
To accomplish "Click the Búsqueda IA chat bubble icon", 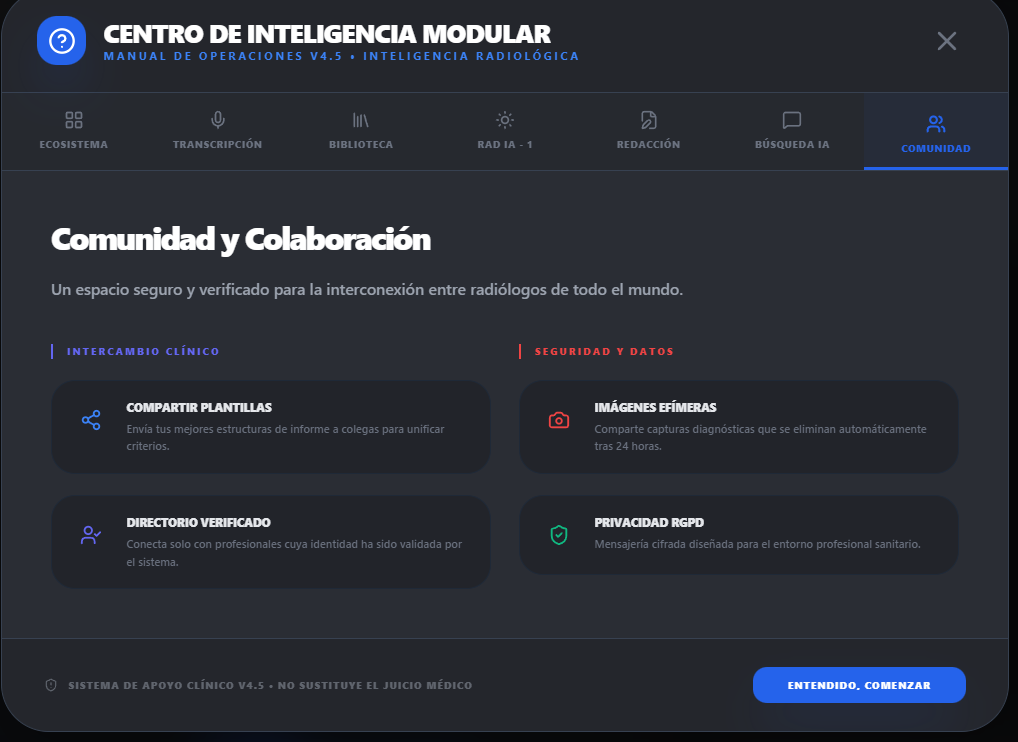I will point(792,121).
